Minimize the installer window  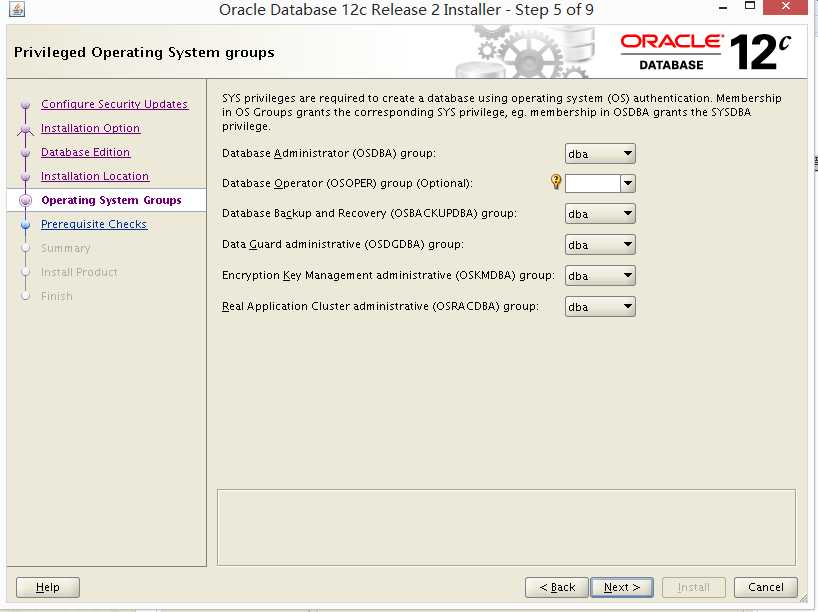tap(723, 7)
